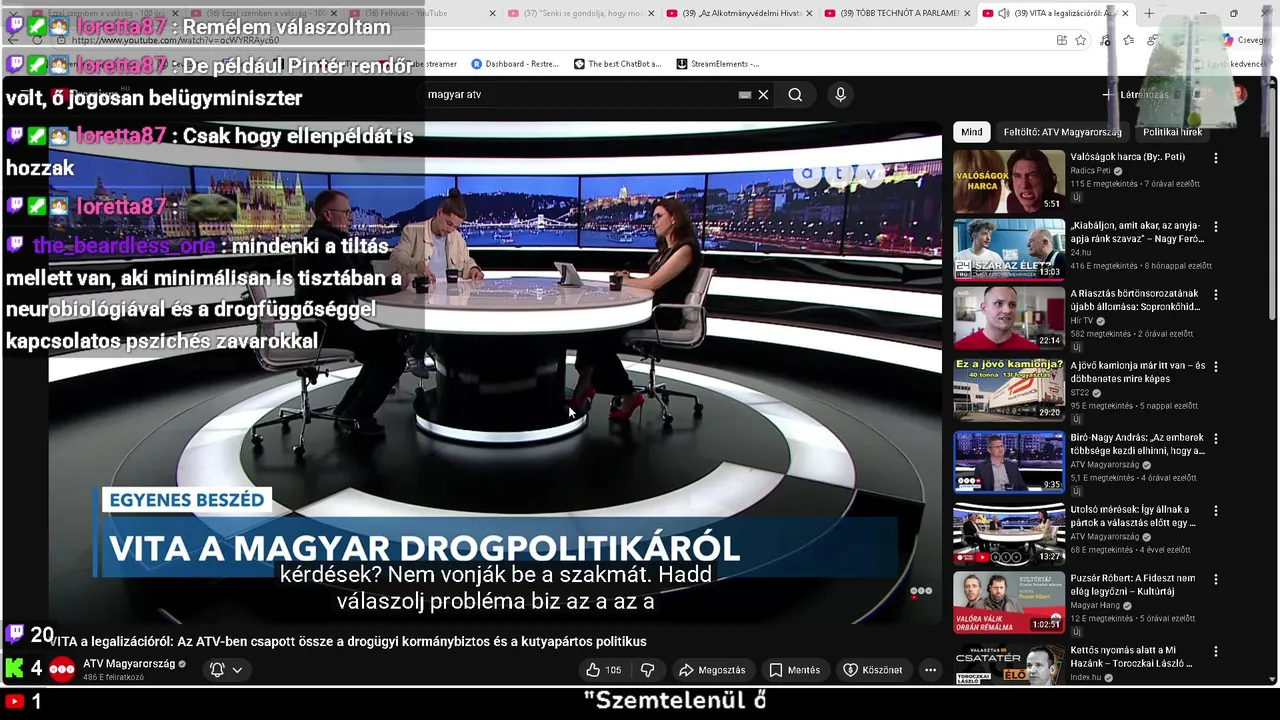Close the 'VITA a legalizációról' tab

pyautogui.click(x=1125, y=13)
